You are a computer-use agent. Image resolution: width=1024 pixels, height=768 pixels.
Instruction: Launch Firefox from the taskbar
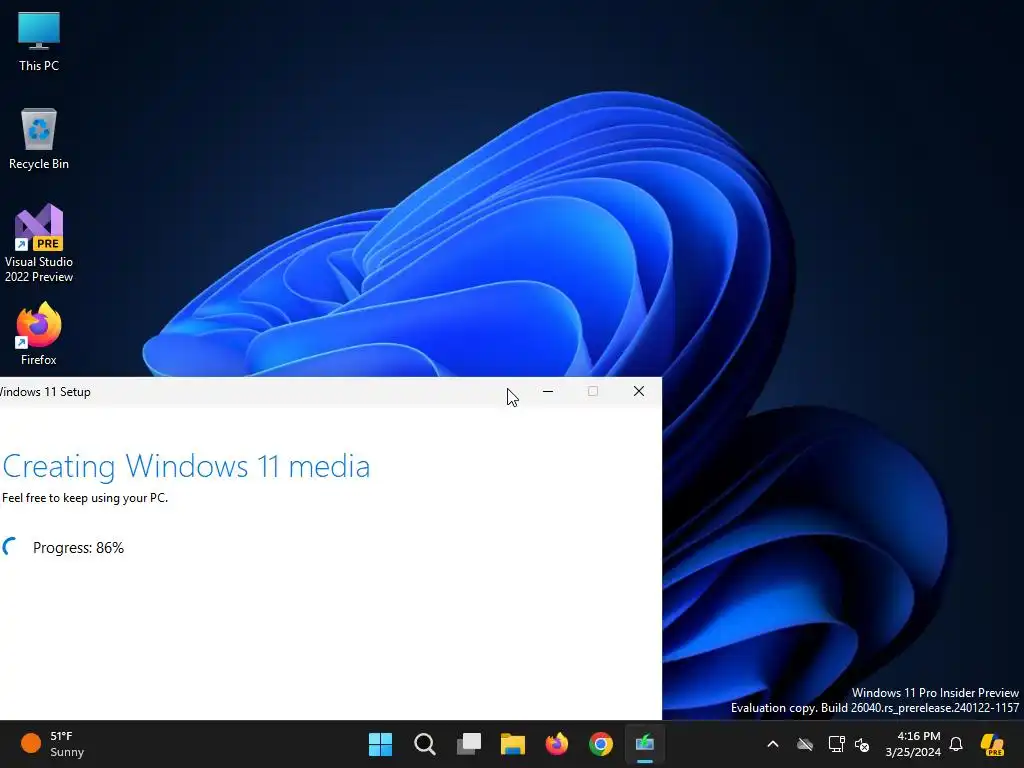coord(556,744)
